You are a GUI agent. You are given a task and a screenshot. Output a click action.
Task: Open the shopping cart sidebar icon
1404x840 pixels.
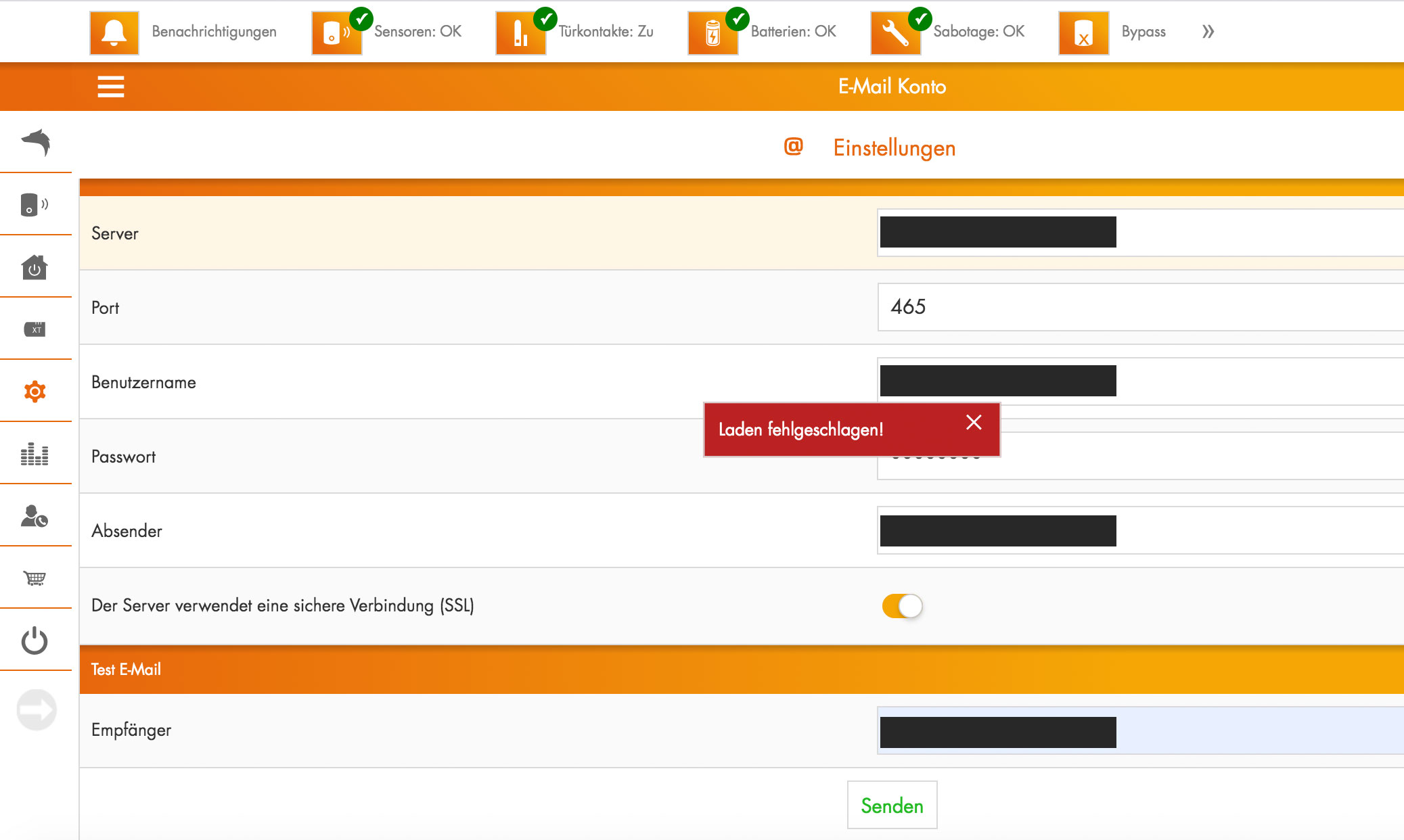click(x=35, y=578)
